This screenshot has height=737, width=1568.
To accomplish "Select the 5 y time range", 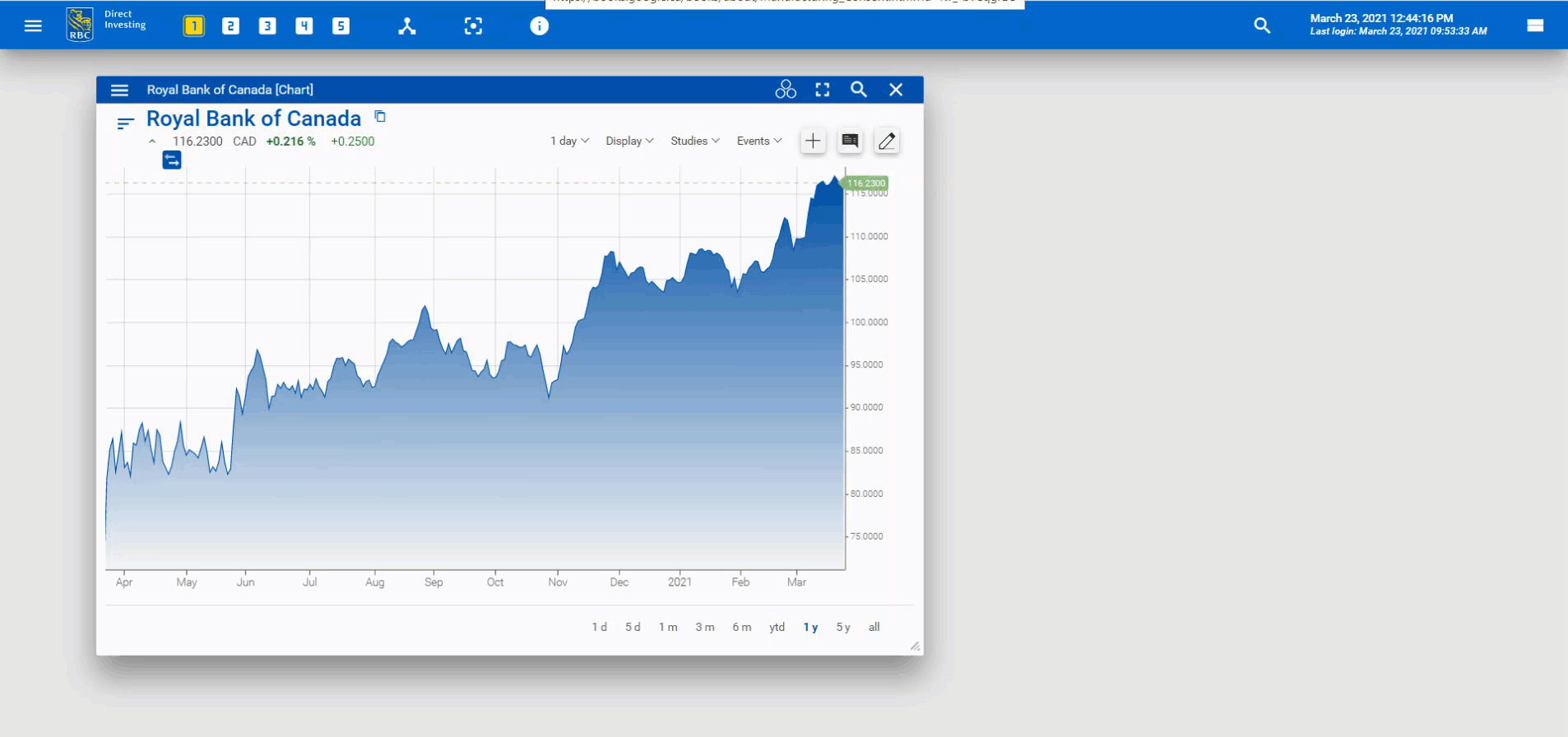I will tap(843, 627).
